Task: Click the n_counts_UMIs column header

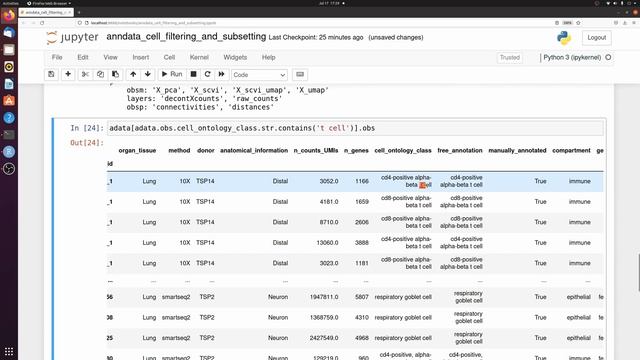Action: [x=316, y=151]
